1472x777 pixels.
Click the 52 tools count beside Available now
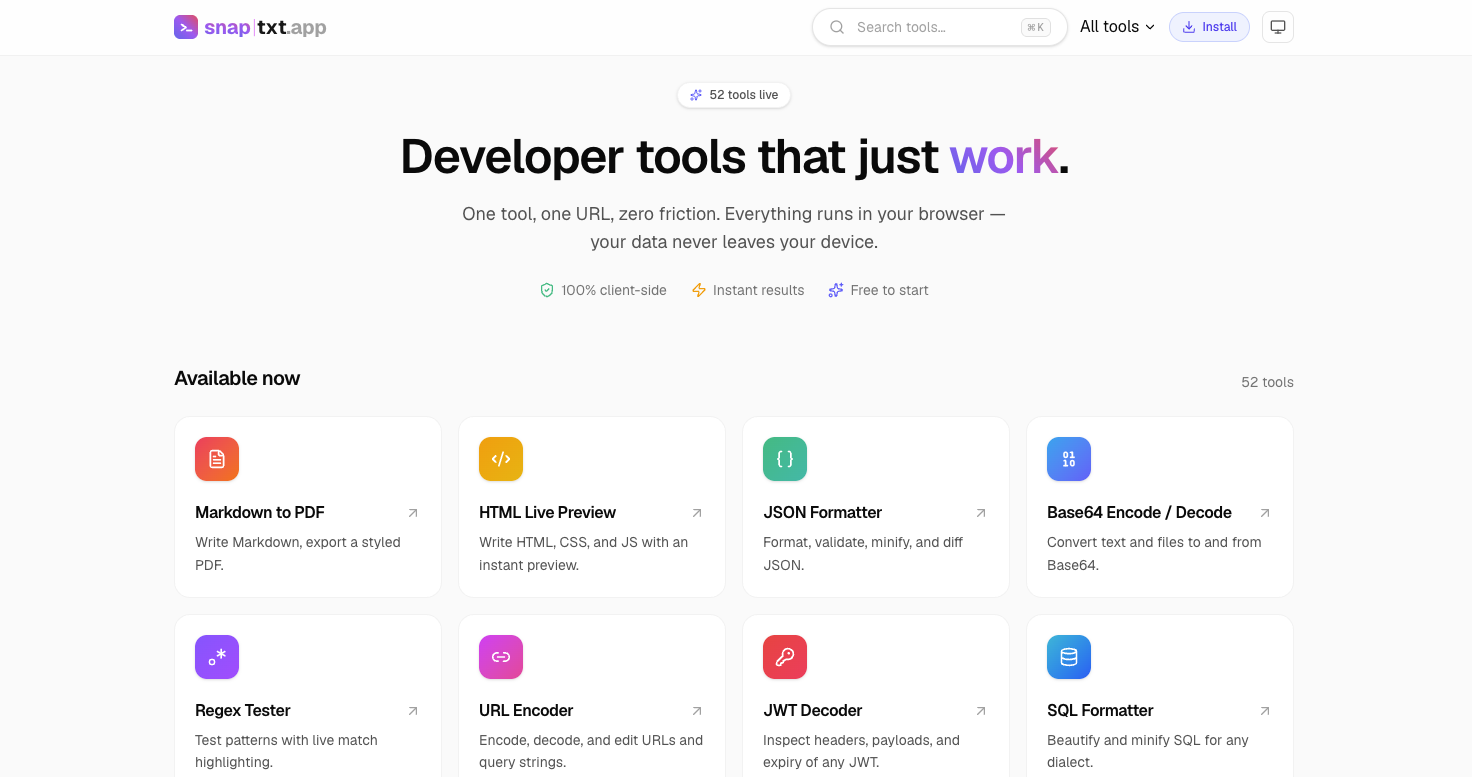(1267, 382)
